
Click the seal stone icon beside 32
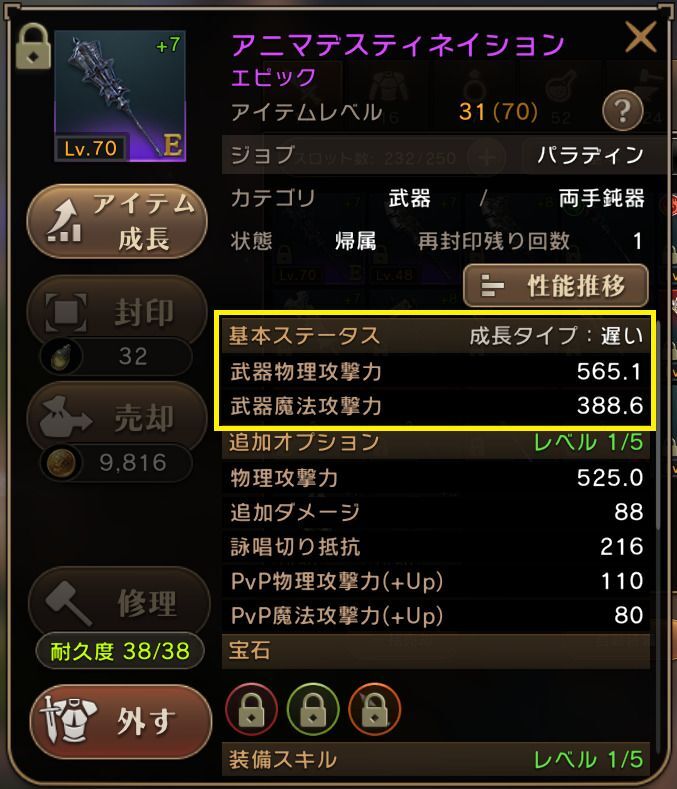coord(62,357)
